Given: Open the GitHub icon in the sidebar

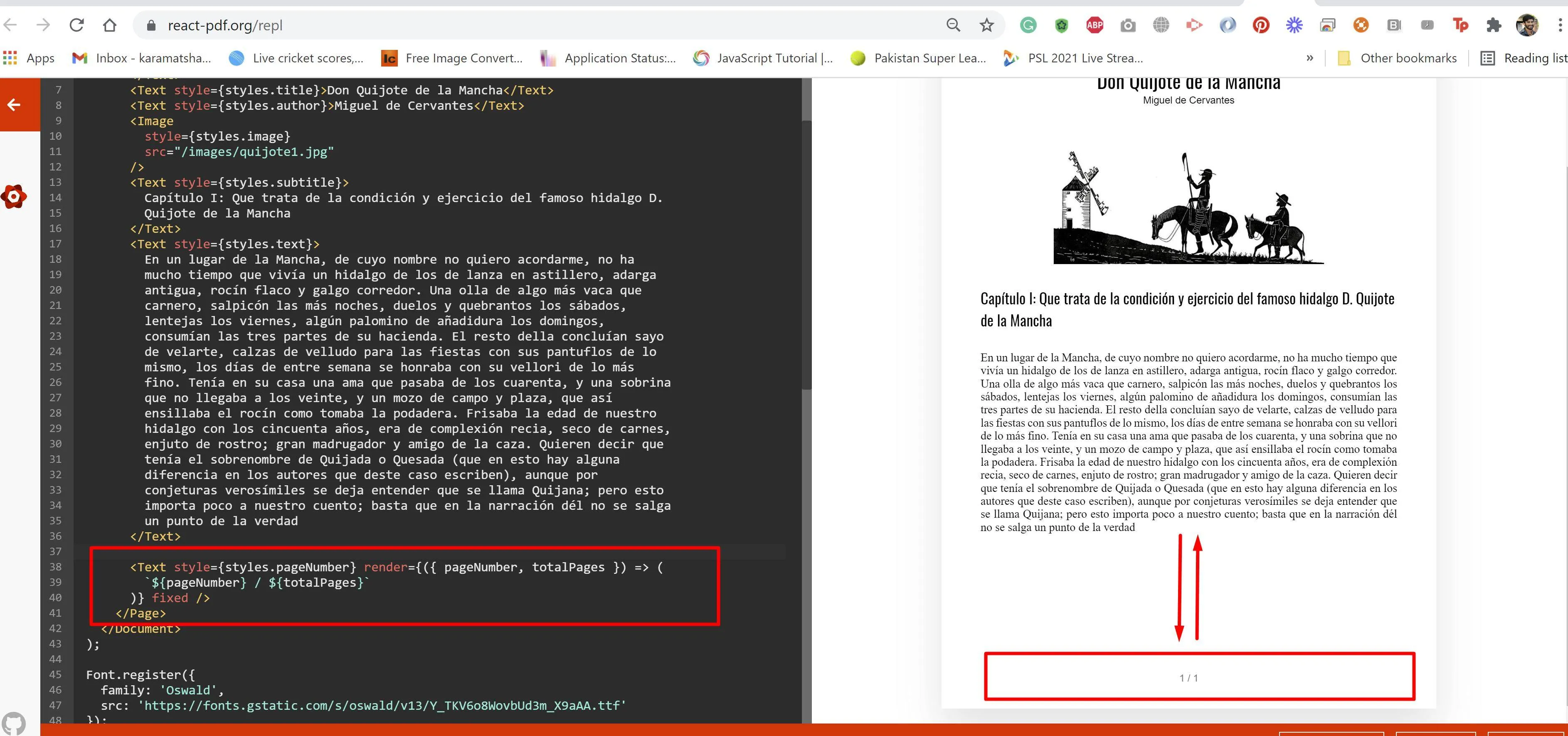Looking at the screenshot, I should pos(14,723).
